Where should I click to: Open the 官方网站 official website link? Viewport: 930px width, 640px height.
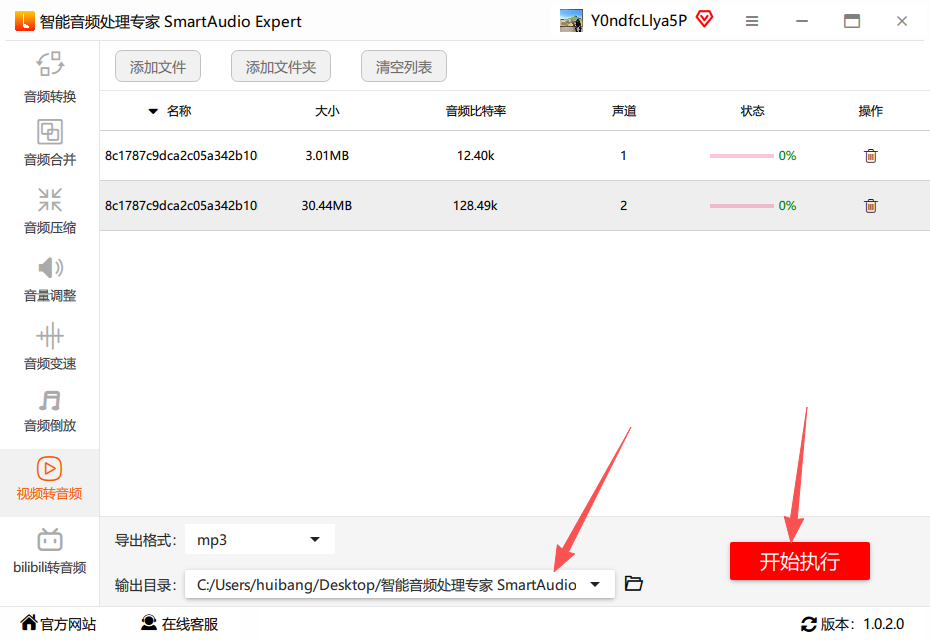coord(59,624)
